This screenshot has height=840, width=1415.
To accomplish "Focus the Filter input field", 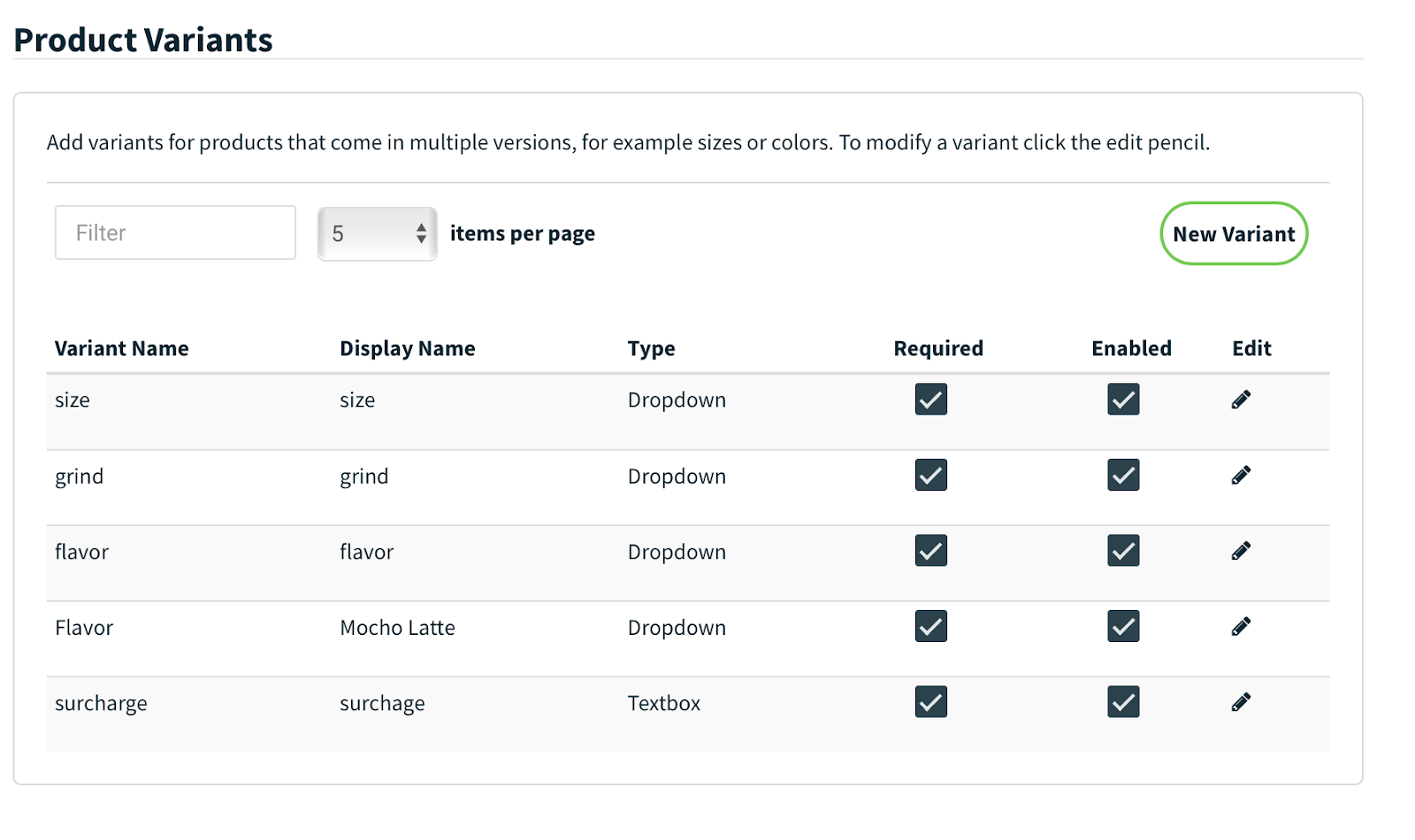I will tap(175, 233).
